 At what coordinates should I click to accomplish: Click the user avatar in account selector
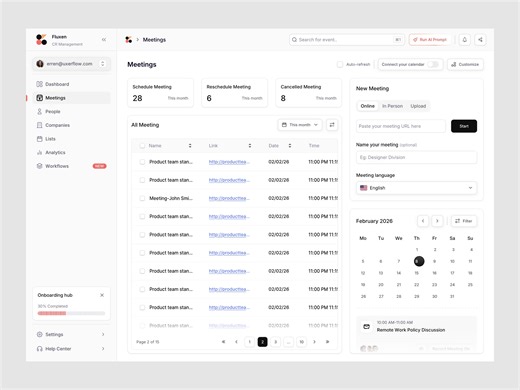40,64
